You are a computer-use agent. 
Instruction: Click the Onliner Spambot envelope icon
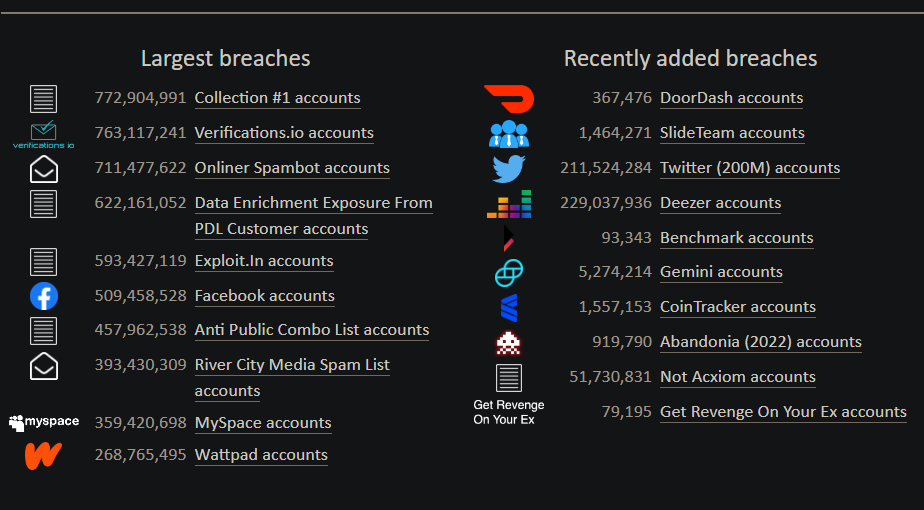[44, 168]
